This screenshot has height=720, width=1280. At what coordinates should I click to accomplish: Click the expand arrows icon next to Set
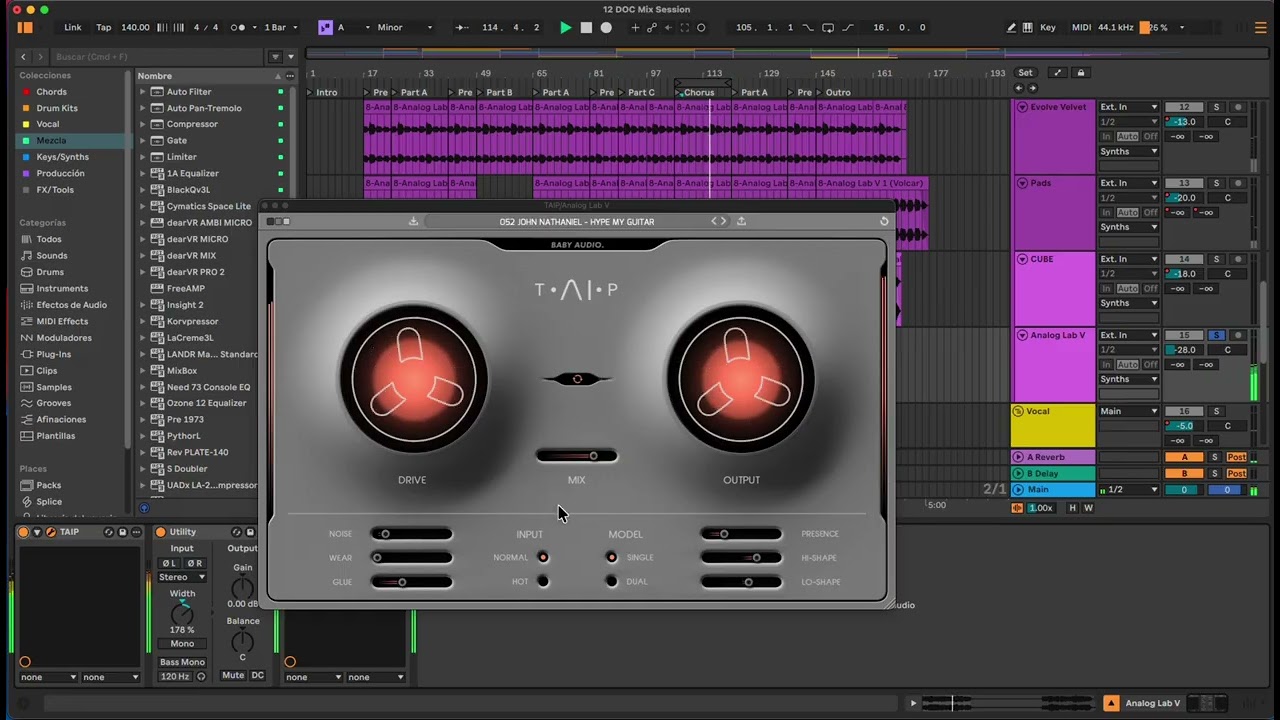[1058, 73]
